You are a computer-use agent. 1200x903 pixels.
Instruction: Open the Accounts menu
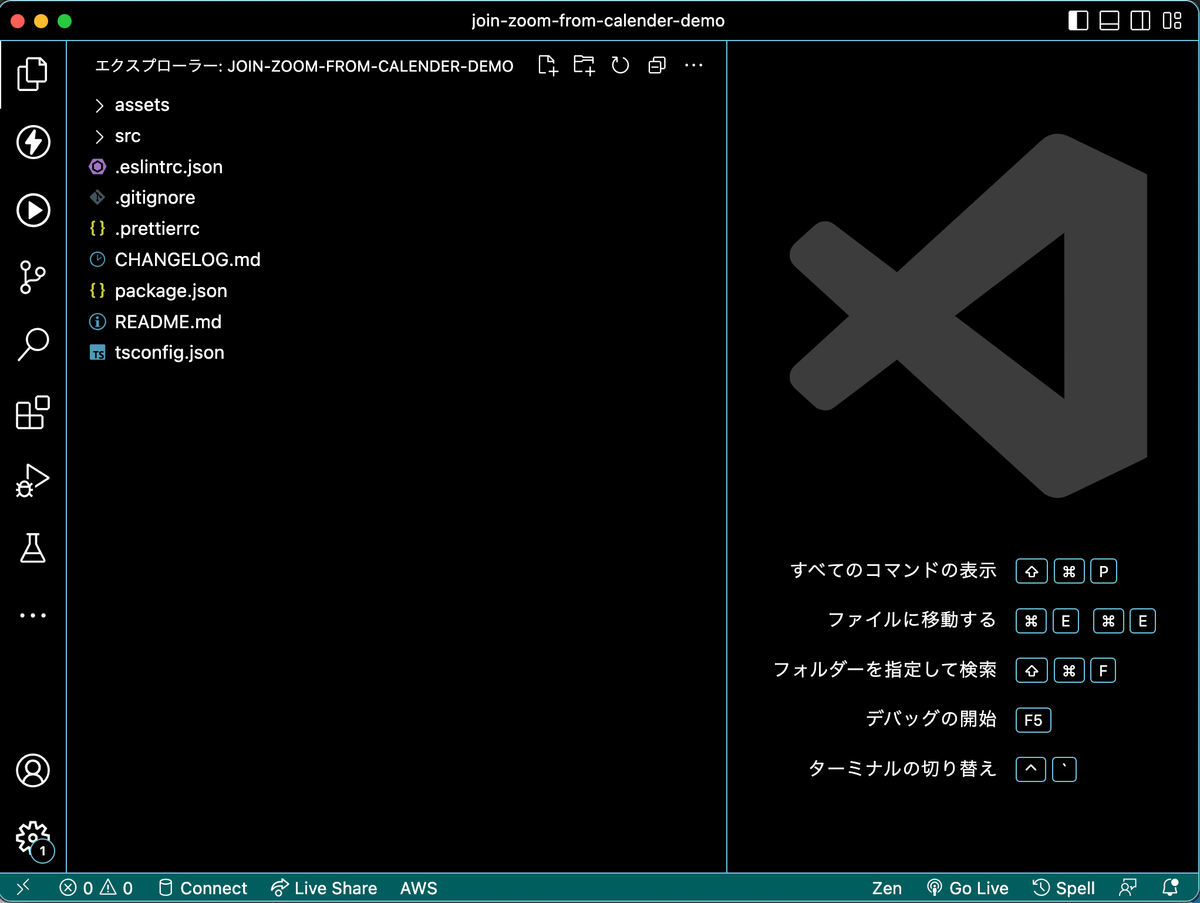click(33, 771)
